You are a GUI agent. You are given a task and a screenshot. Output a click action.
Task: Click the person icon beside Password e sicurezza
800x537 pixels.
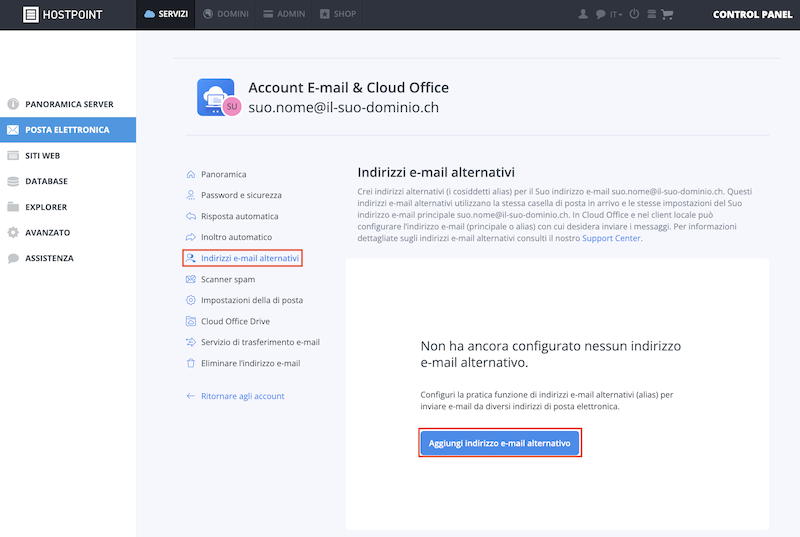191,195
